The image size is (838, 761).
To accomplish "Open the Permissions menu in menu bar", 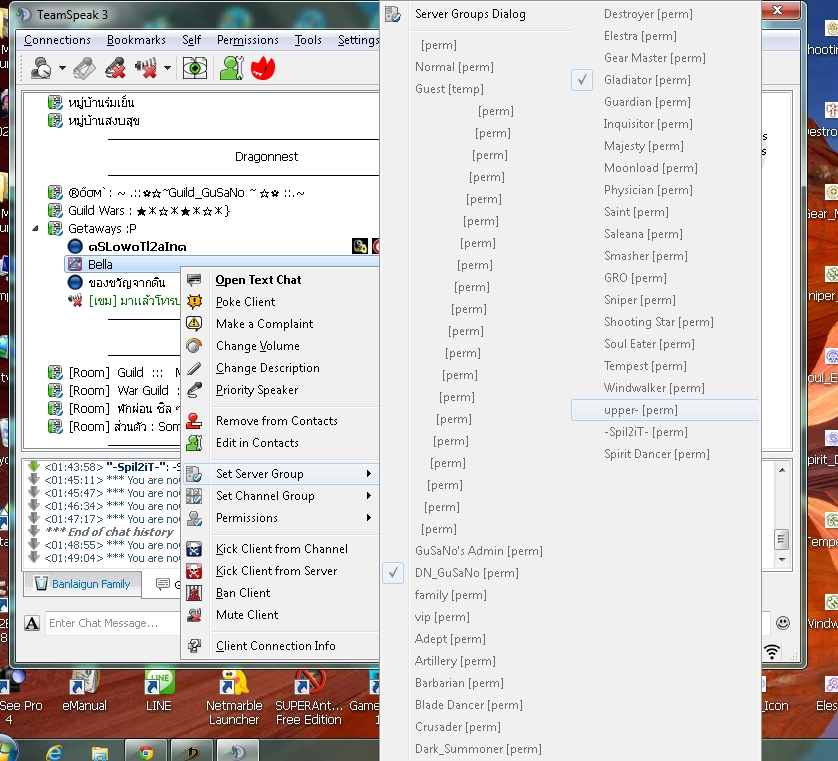I will (x=247, y=40).
